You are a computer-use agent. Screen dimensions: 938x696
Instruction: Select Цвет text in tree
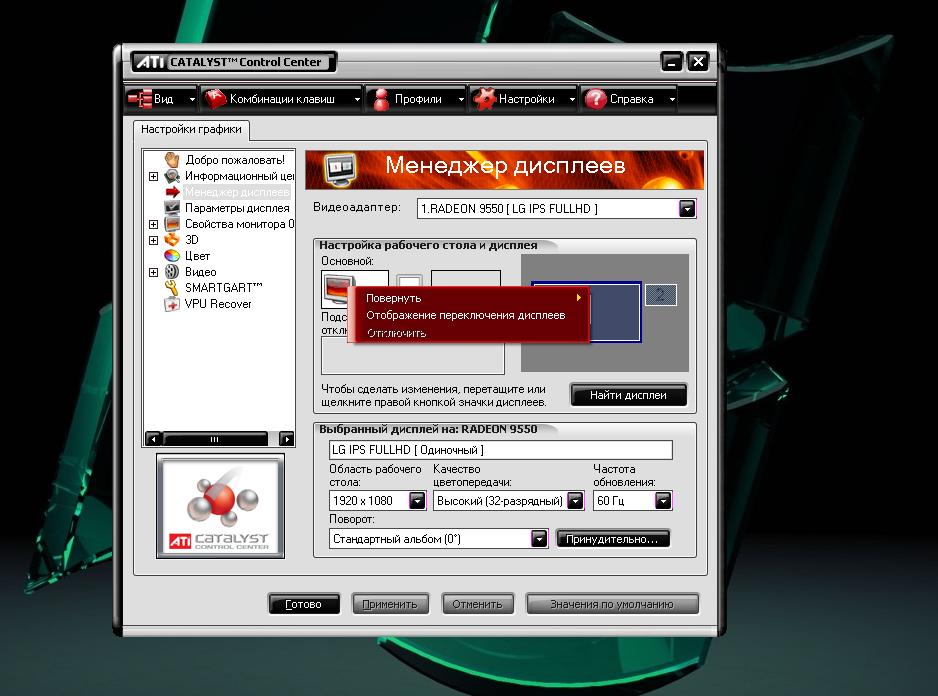(197, 256)
